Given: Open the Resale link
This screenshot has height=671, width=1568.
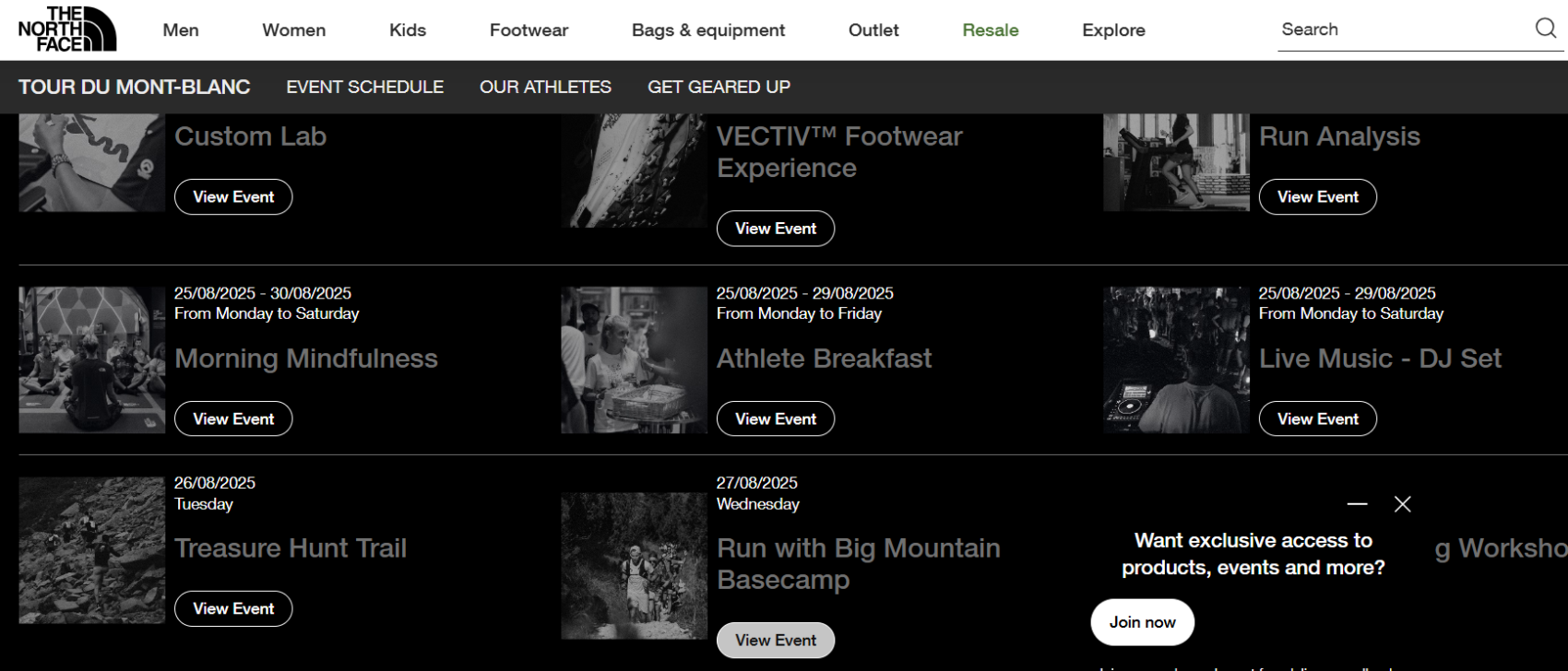Looking at the screenshot, I should [x=991, y=30].
